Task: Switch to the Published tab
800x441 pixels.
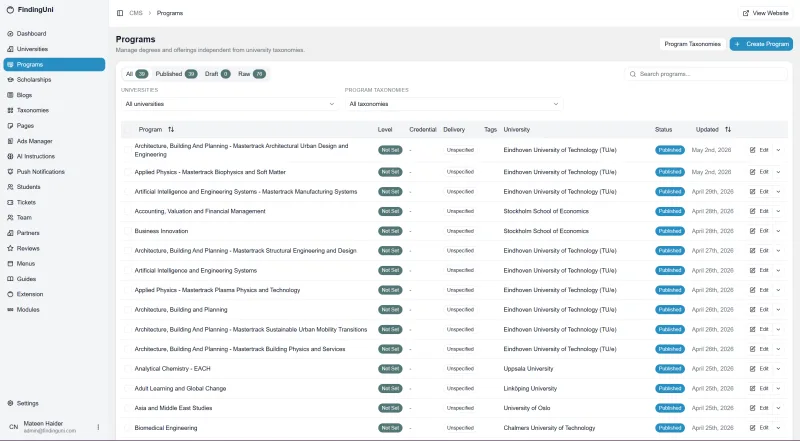Action: (176, 74)
